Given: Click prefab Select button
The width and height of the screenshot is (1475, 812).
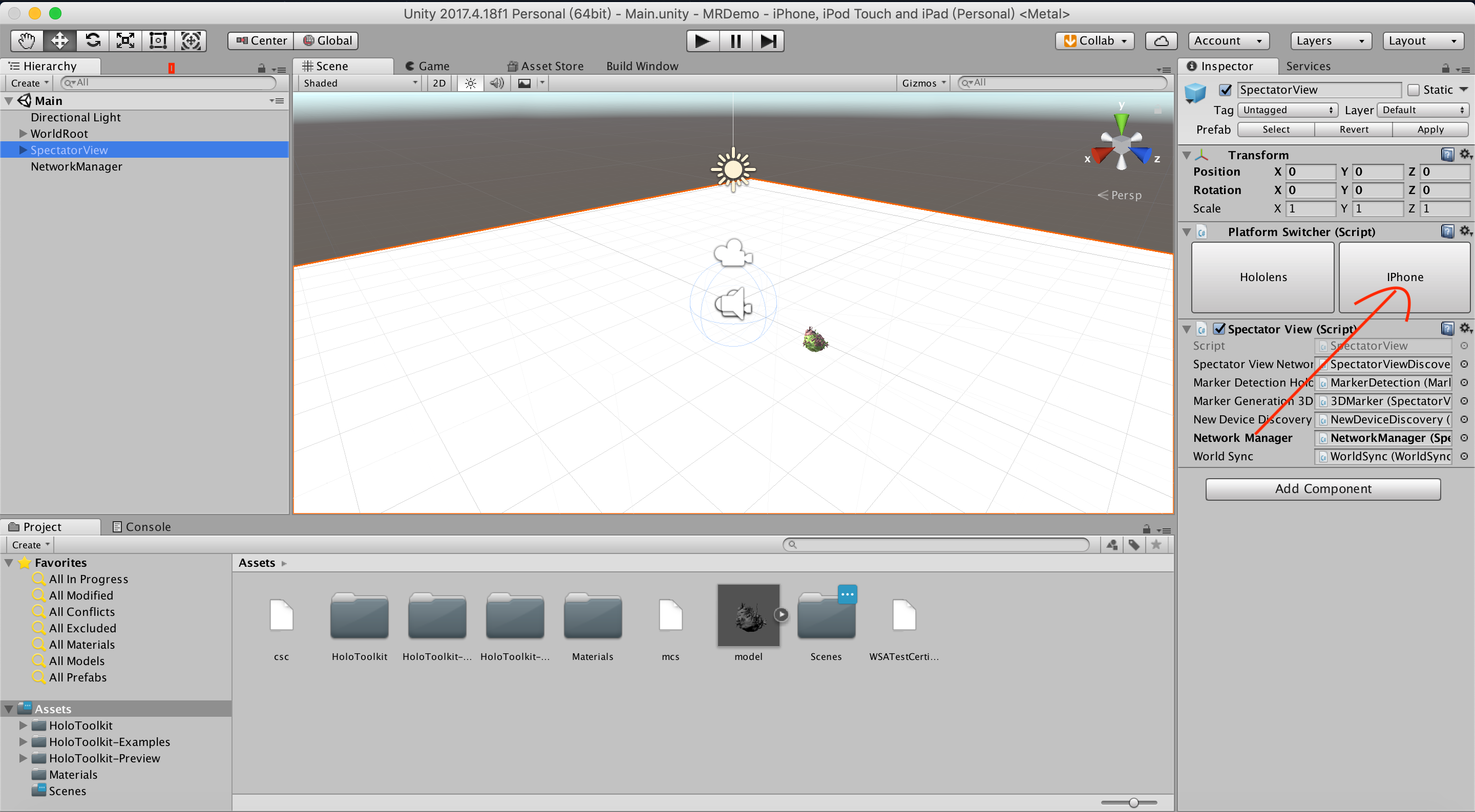Looking at the screenshot, I should 1276,130.
